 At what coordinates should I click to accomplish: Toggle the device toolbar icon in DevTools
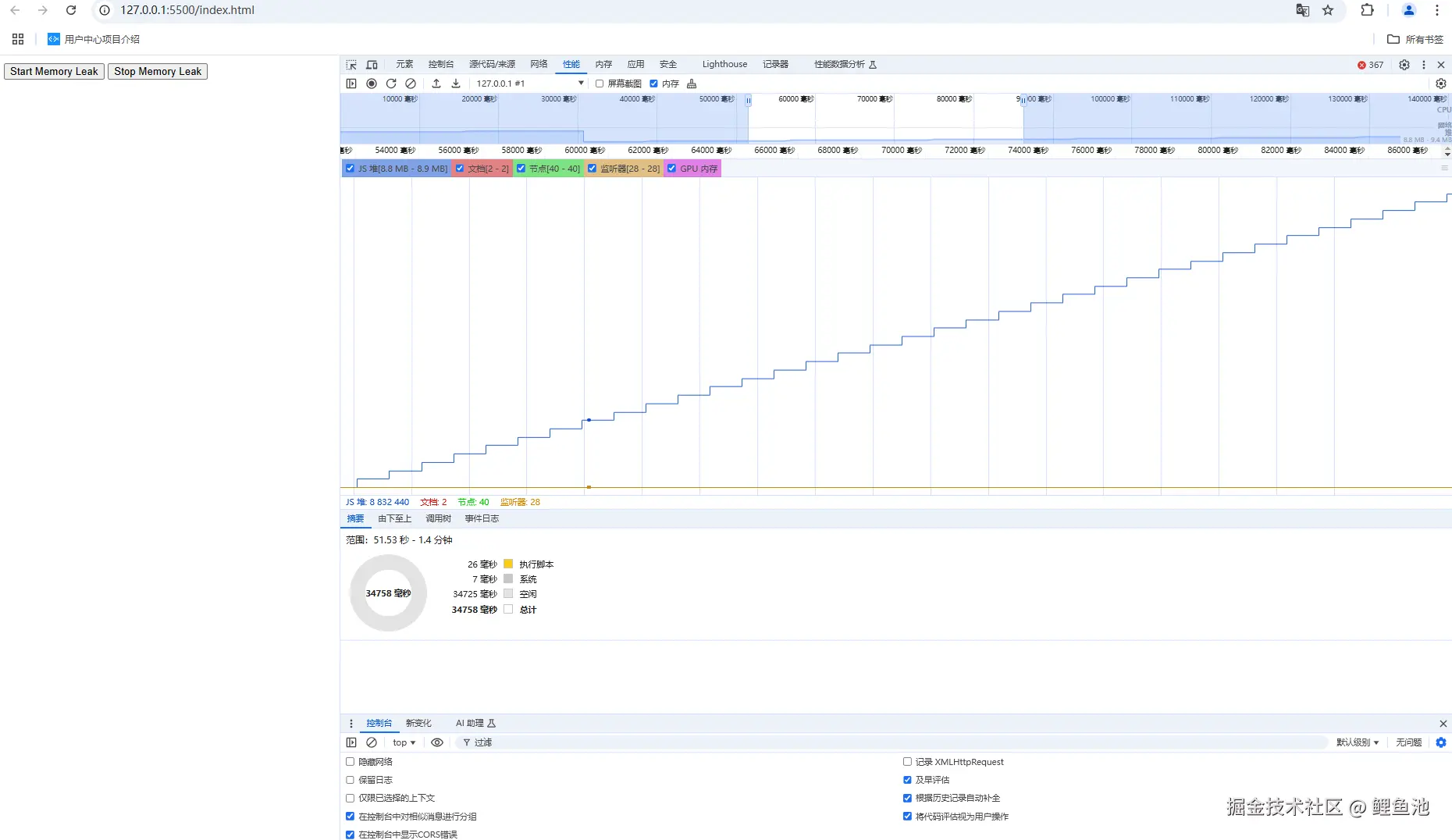[372, 65]
